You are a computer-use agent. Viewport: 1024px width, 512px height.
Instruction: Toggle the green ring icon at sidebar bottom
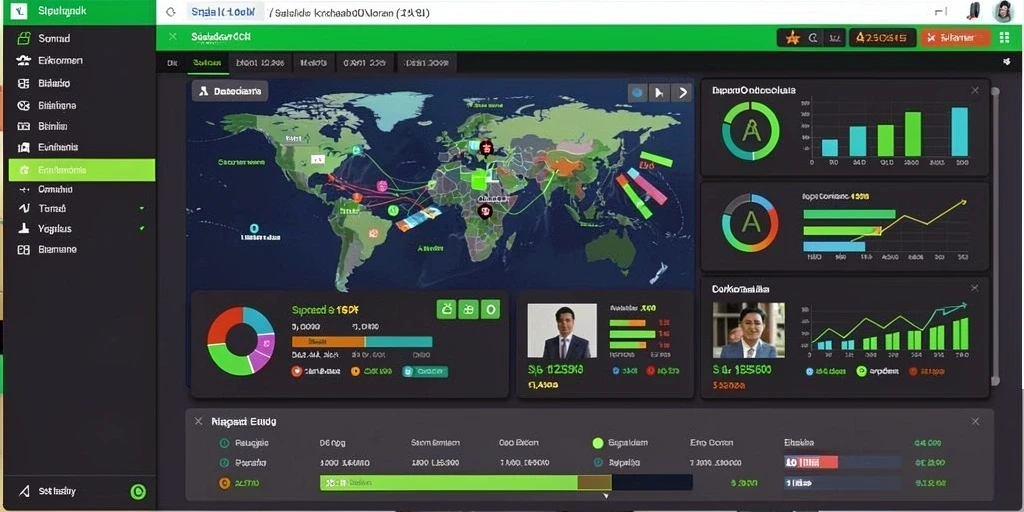pyautogui.click(x=138, y=492)
